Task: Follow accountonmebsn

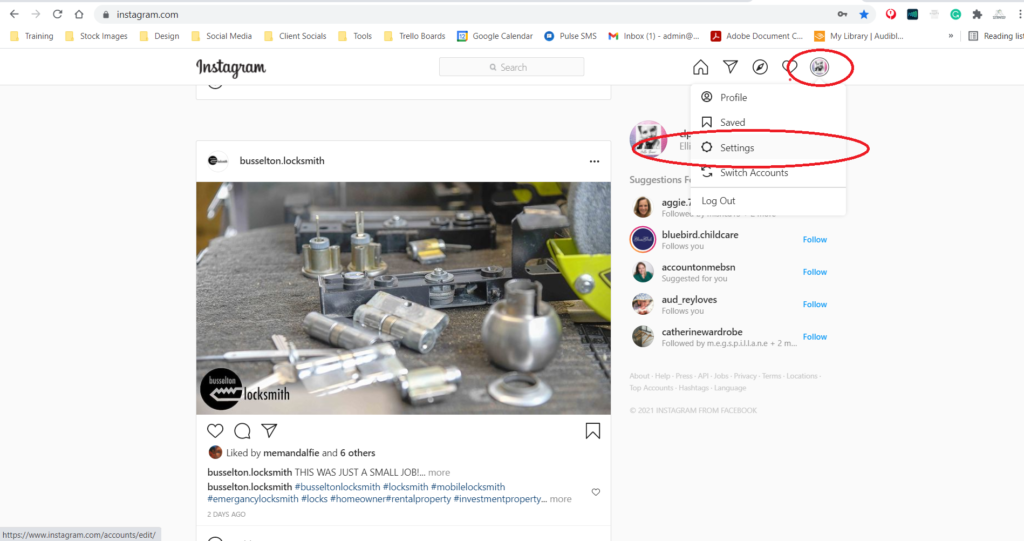Action: click(x=814, y=272)
